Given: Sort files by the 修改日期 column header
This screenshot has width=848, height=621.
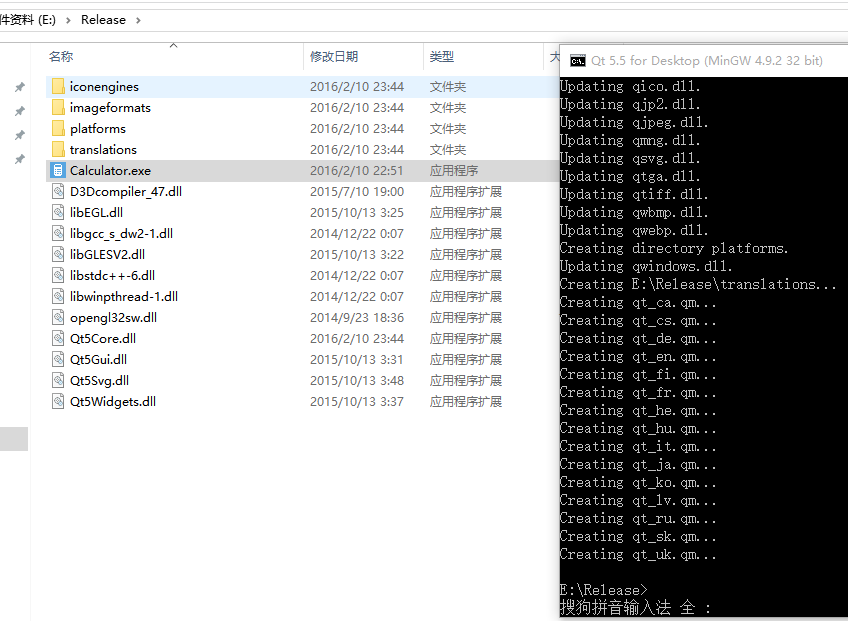Looking at the screenshot, I should point(334,56).
